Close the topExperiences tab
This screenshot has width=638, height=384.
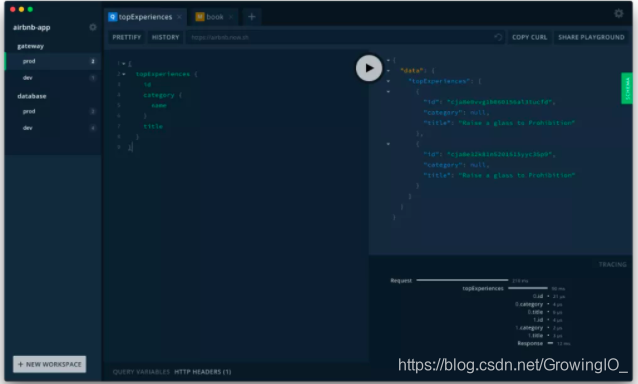coord(179,17)
